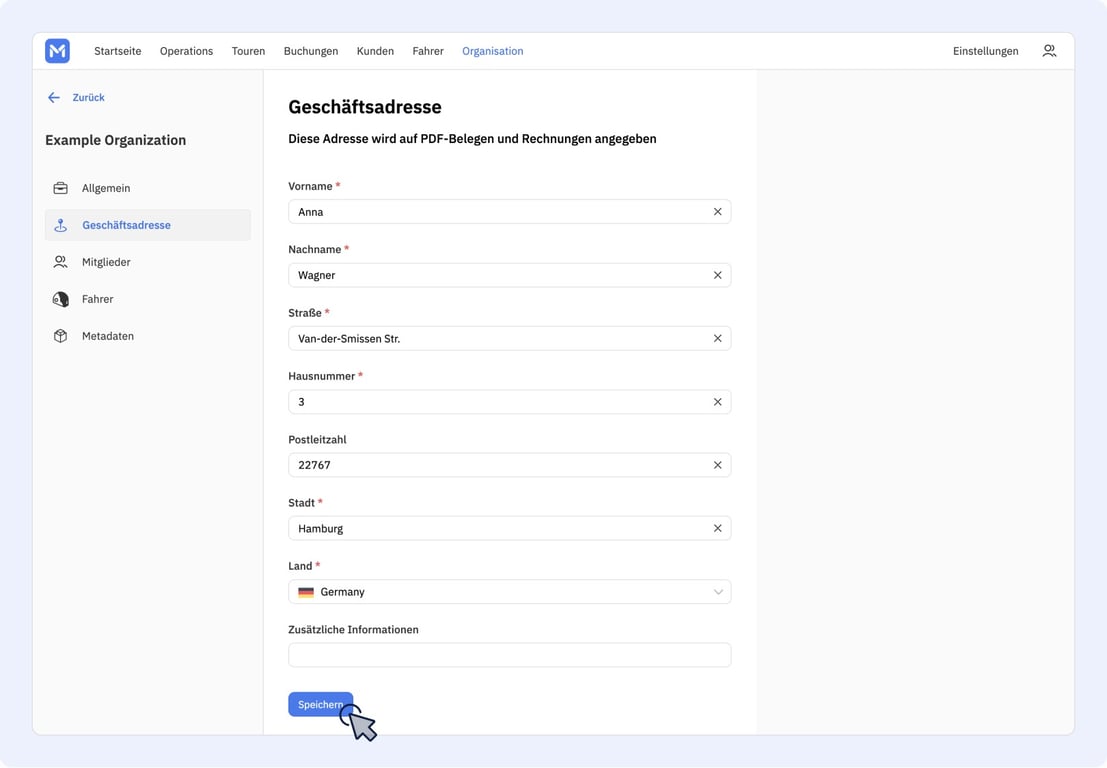Clear the Nachname field with X
The width and height of the screenshot is (1107, 768).
pos(717,275)
